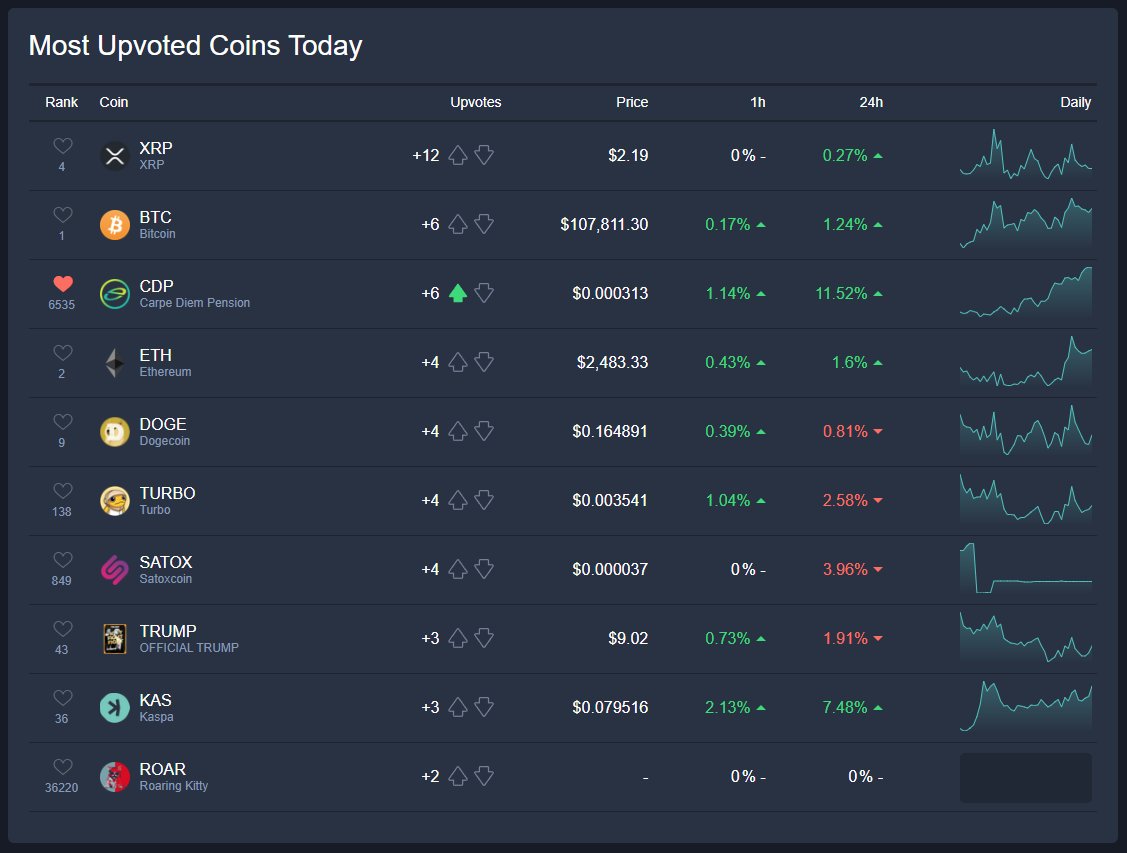The image size is (1127, 853).
Task: Click the Price column header
Action: click(632, 102)
